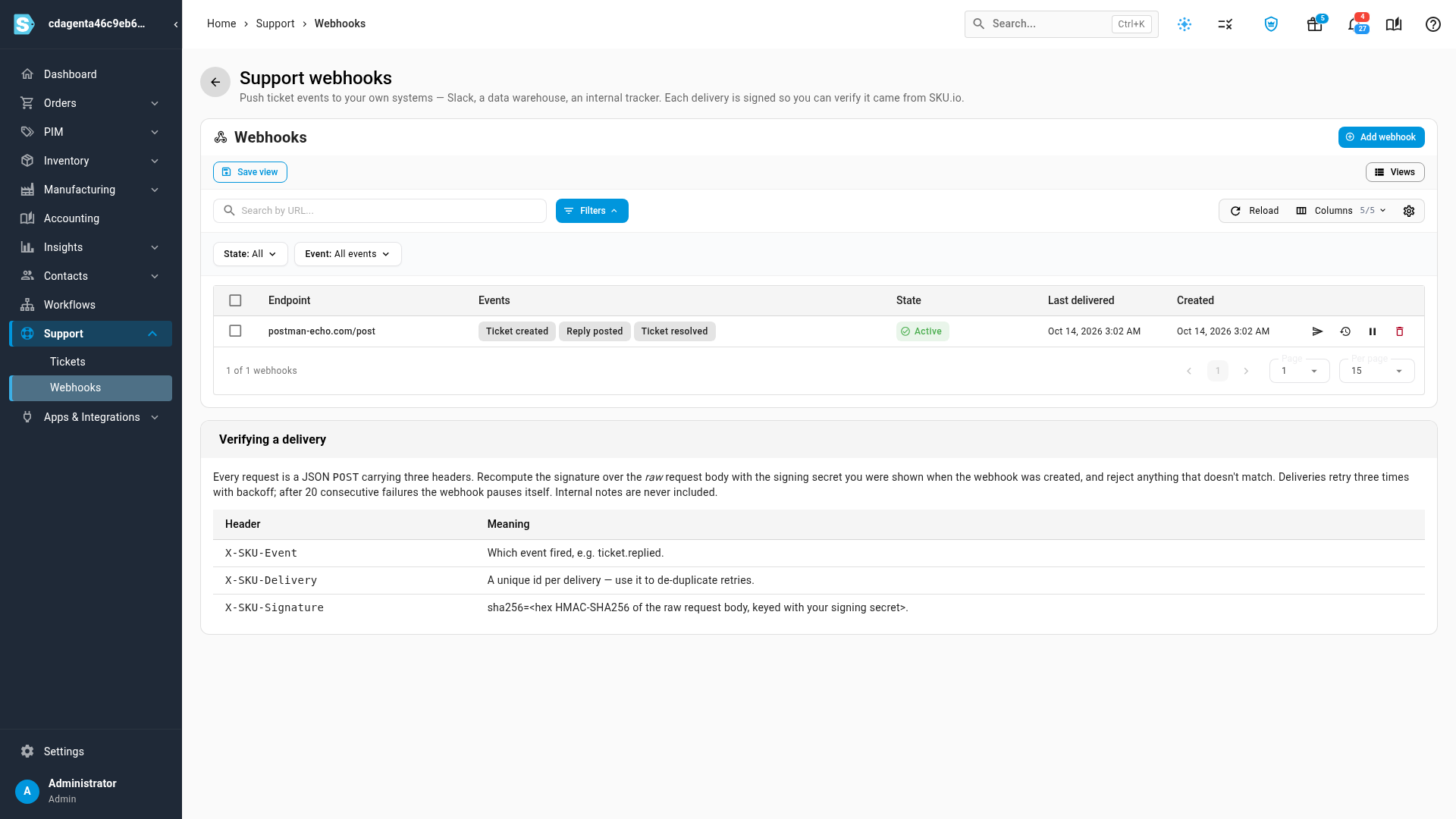The width and height of the screenshot is (1456, 819).
Task: Open Tickets under Support
Action: click(x=91, y=362)
